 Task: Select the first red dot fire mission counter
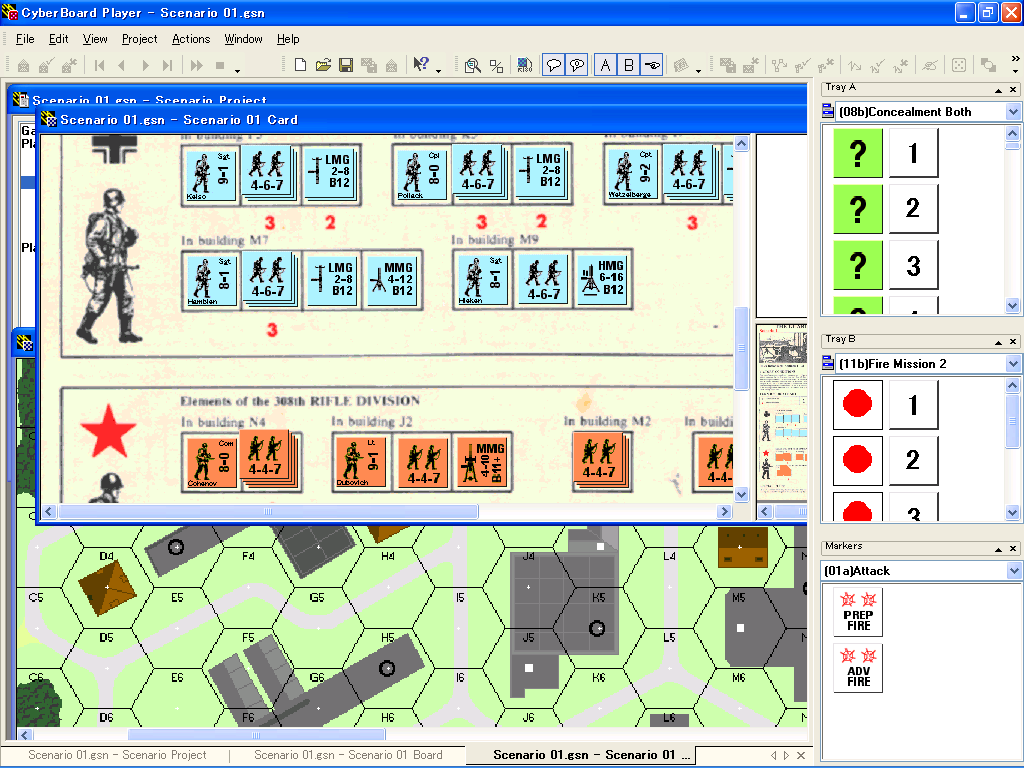pos(858,405)
